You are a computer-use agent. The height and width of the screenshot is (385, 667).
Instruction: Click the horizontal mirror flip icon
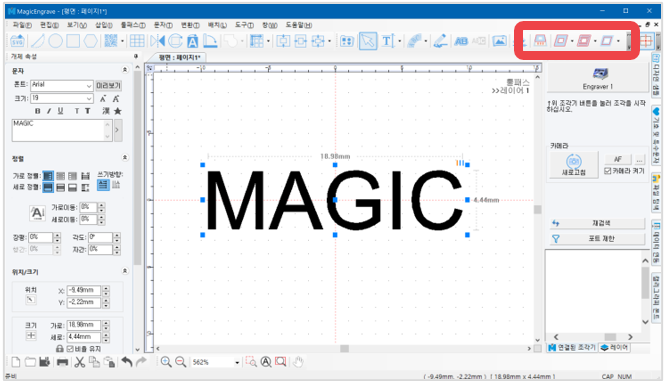pos(157,41)
